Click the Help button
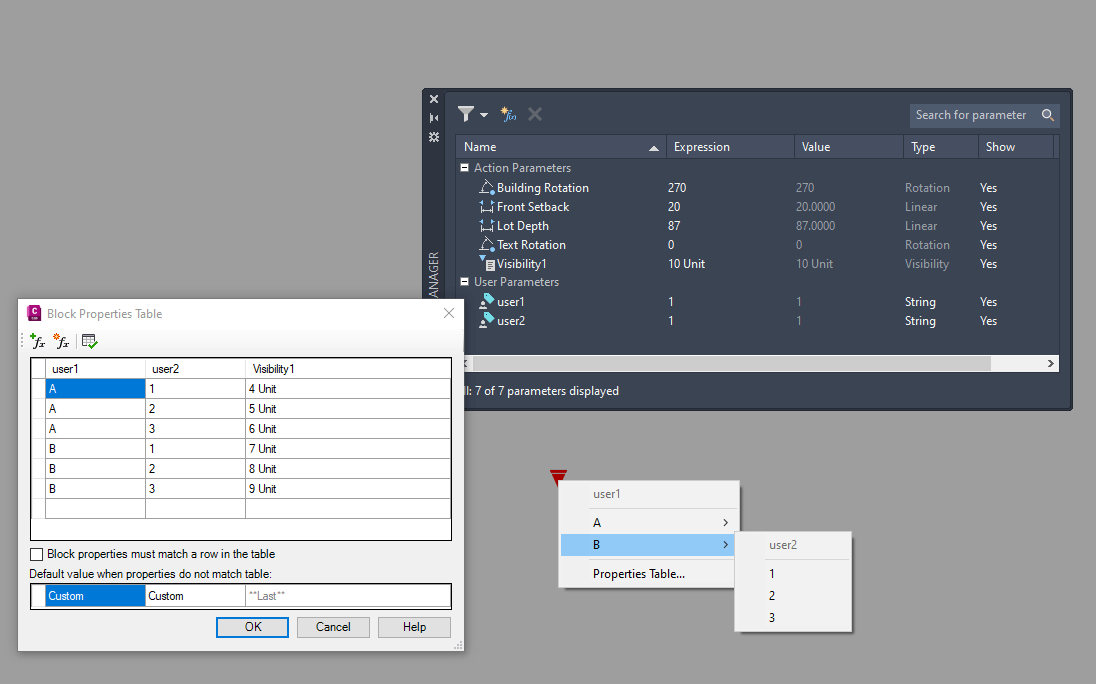This screenshot has height=684, width=1096. (x=413, y=627)
